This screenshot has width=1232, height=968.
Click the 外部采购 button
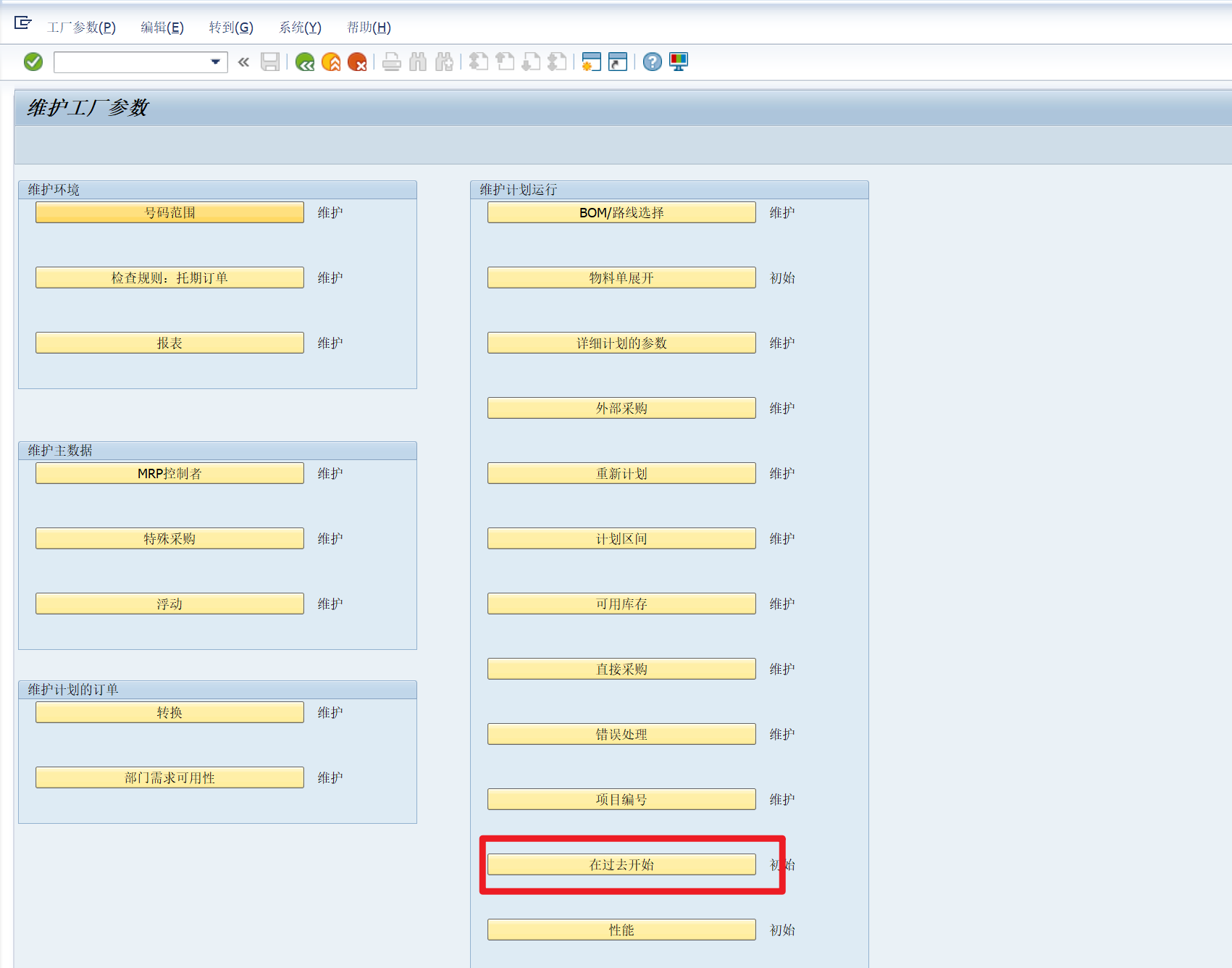[621, 408]
